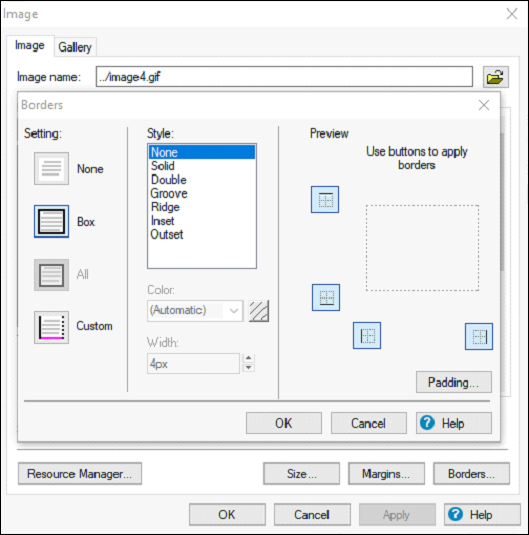Screen dimensions: 529x535
Task: Click the browse folder icon for image name
Action: tap(496, 77)
